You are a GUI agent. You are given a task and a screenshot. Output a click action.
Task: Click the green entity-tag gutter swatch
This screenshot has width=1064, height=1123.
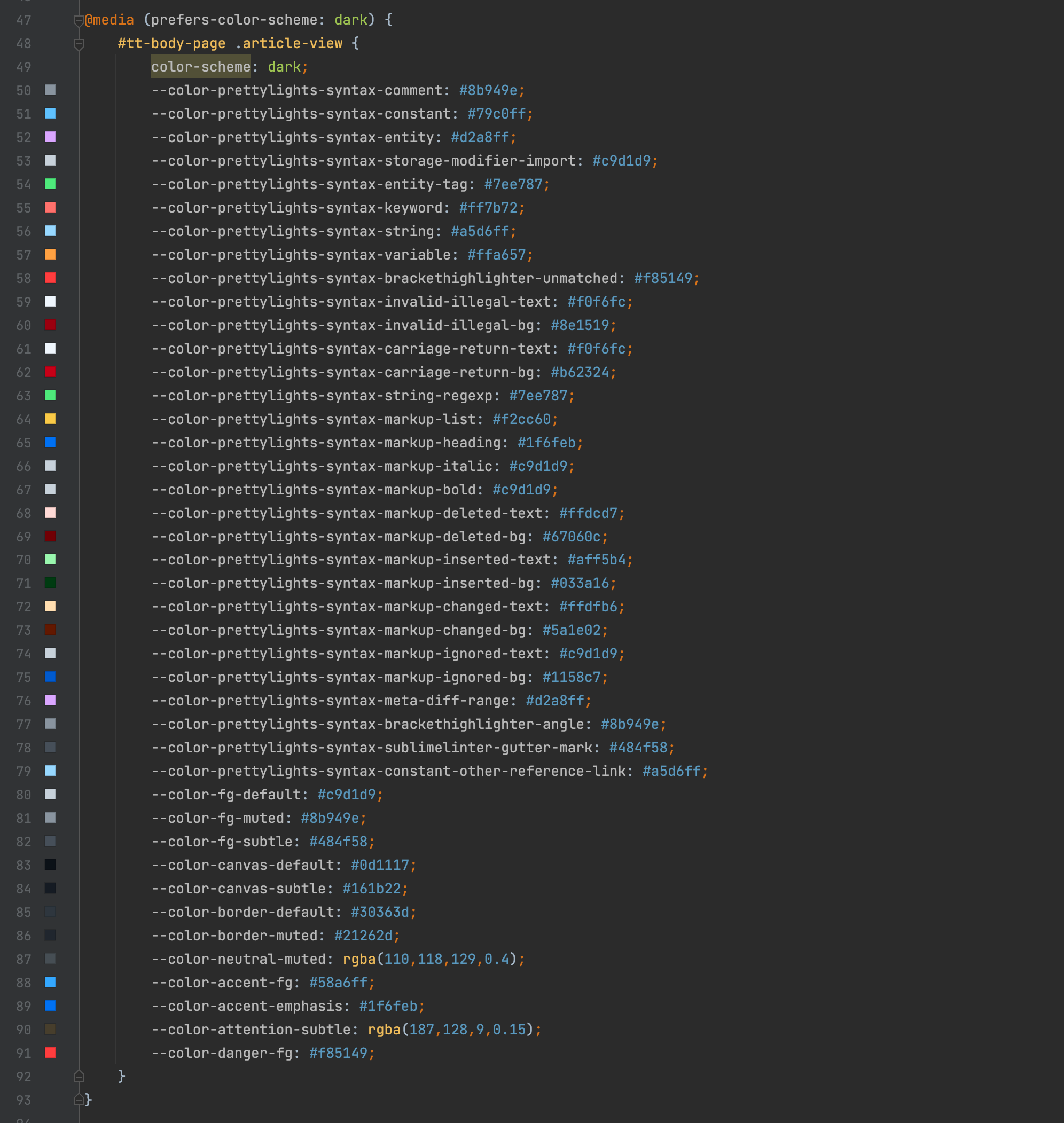tap(50, 184)
